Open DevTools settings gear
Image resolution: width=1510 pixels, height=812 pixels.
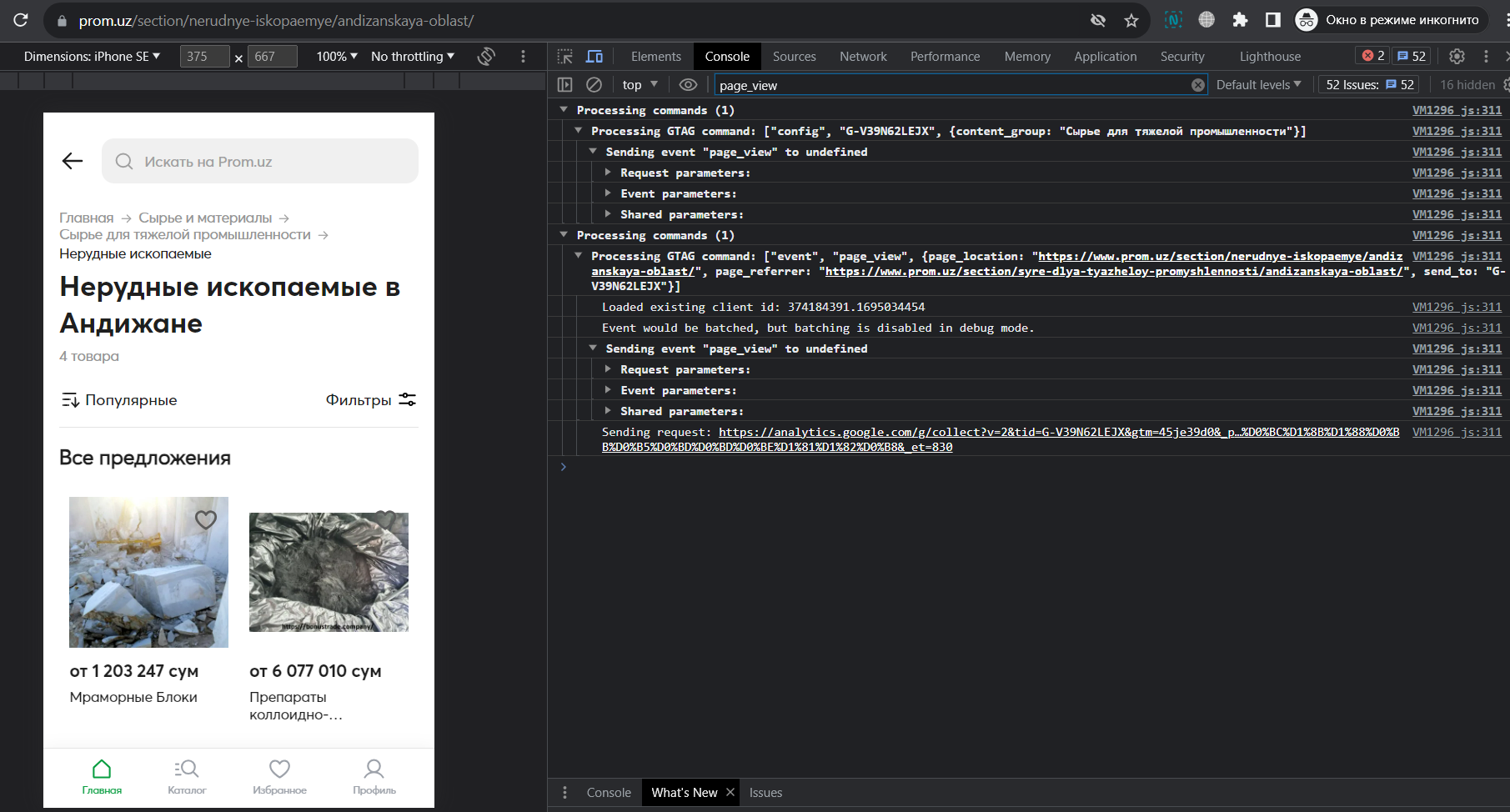pos(1457,57)
